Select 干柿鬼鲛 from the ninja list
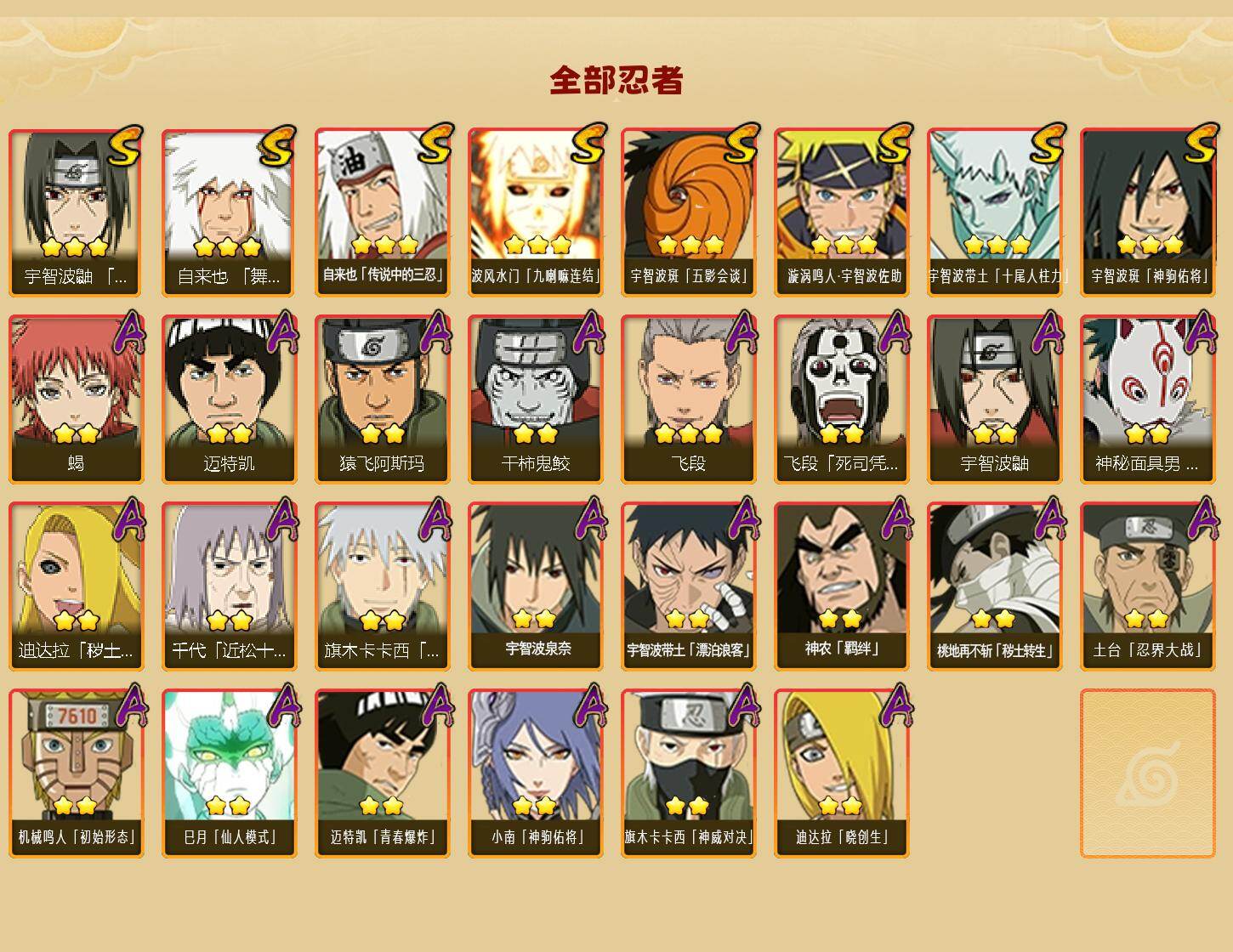This screenshot has width=1233, height=952. [536, 399]
